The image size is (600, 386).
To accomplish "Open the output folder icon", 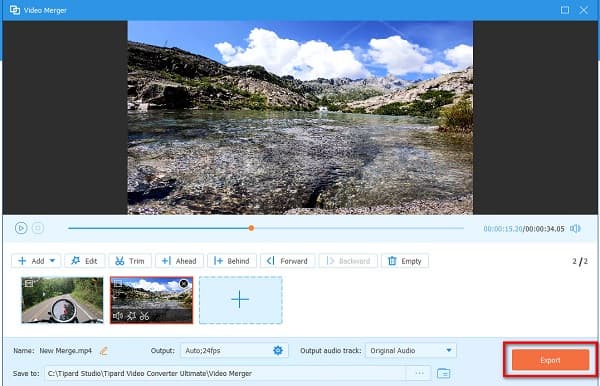I will coord(443,373).
